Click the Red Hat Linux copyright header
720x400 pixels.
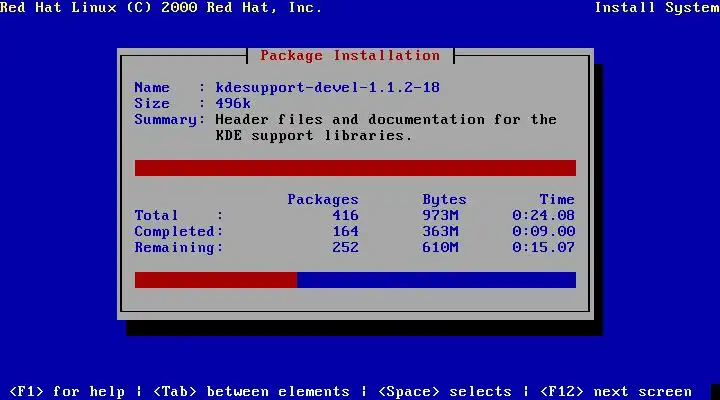(x=161, y=8)
